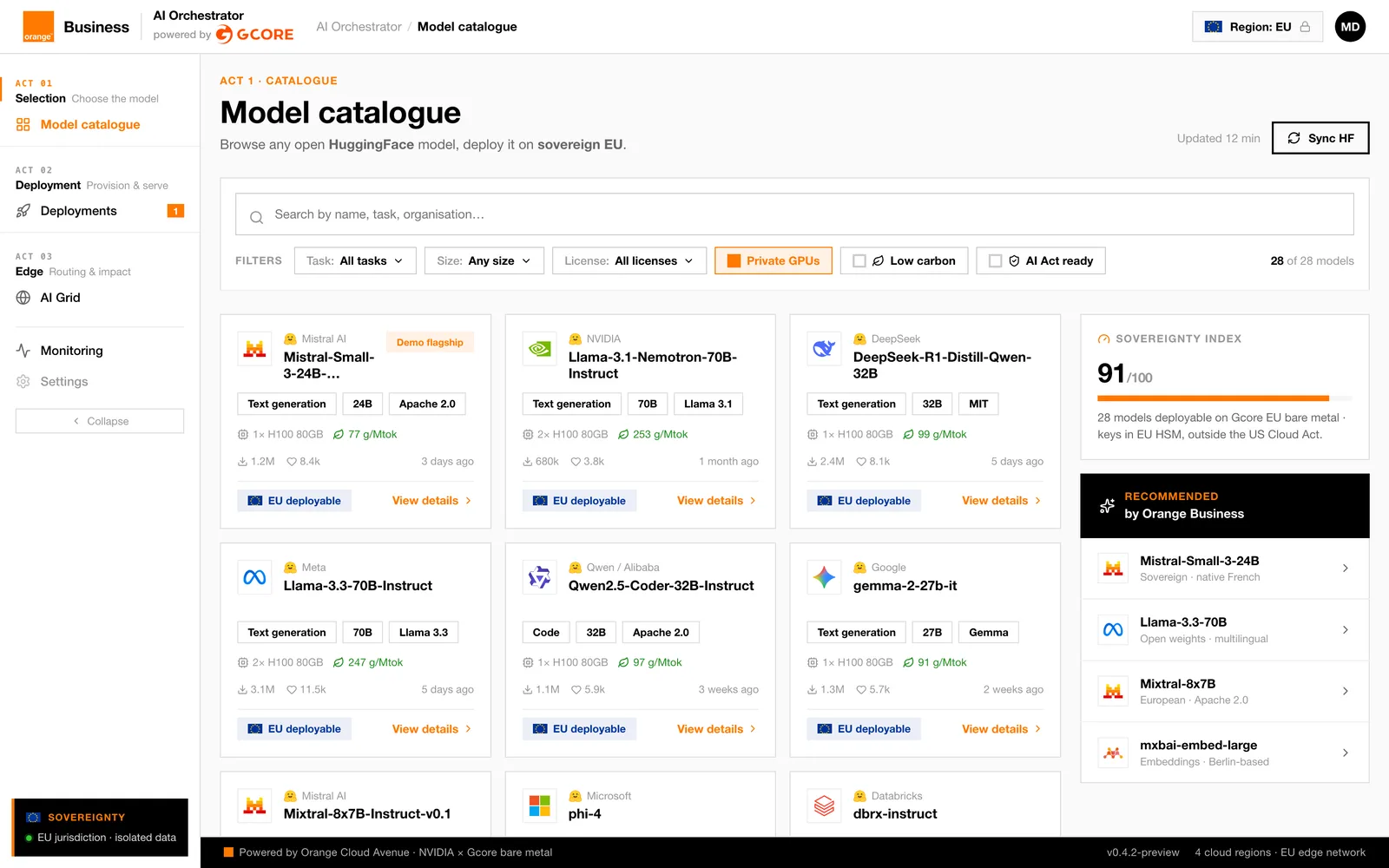The width and height of the screenshot is (1389, 868).
Task: Click the Gcore logo in header
Action: (254, 34)
